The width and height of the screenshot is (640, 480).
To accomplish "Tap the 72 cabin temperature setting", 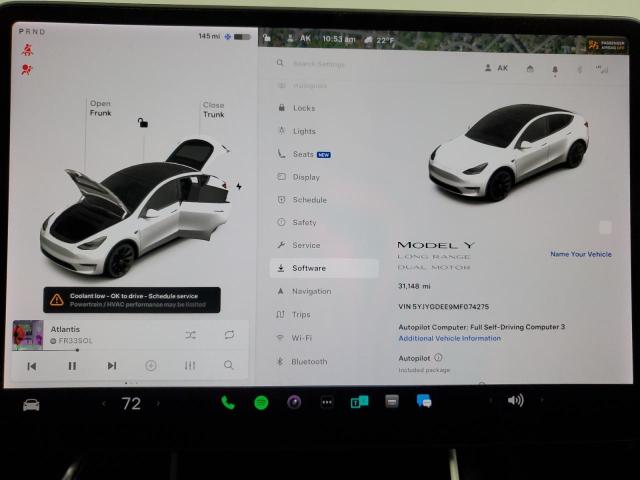I will tap(131, 404).
